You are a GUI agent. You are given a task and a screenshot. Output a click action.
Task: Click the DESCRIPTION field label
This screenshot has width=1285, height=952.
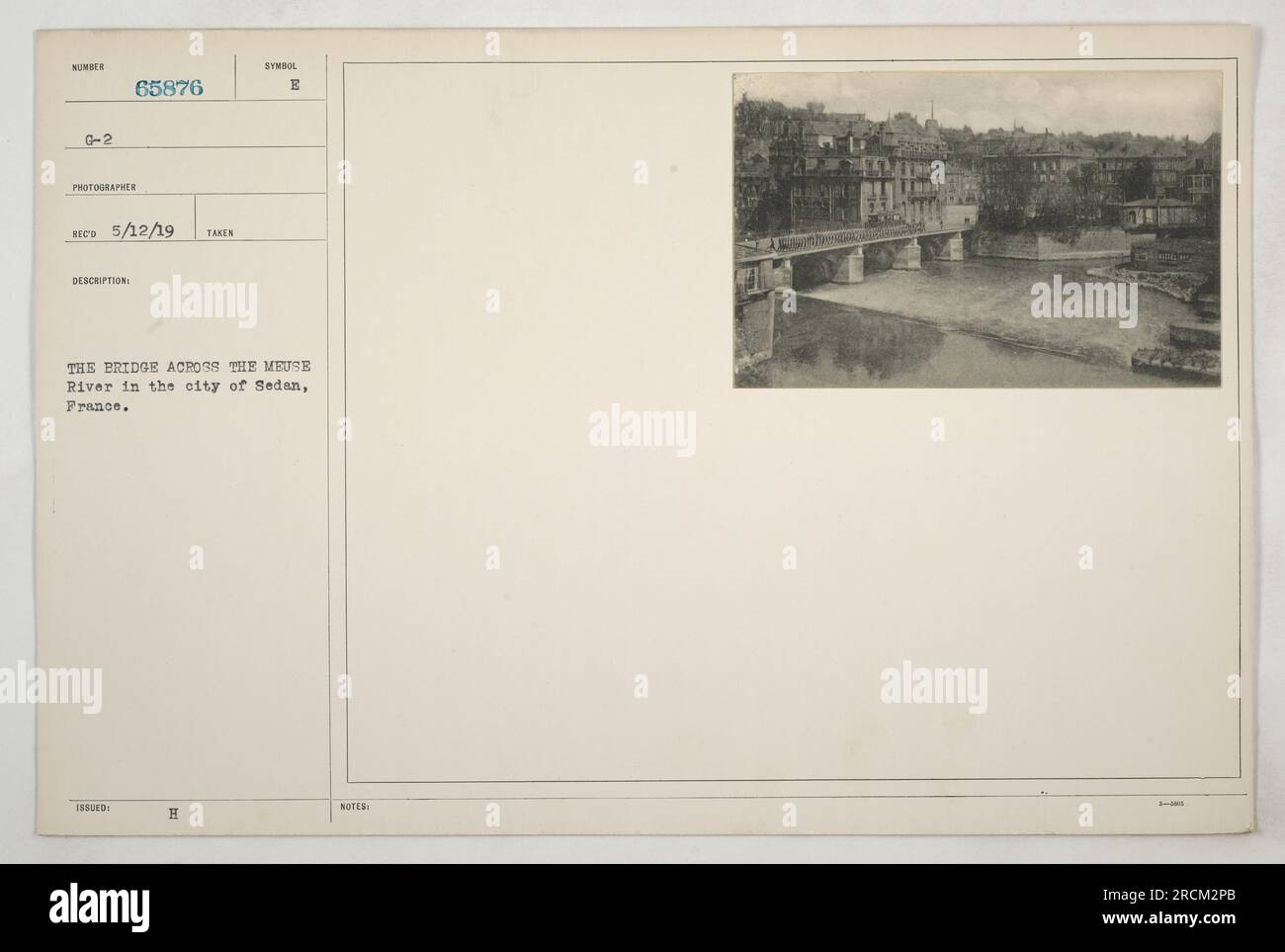coord(102,280)
